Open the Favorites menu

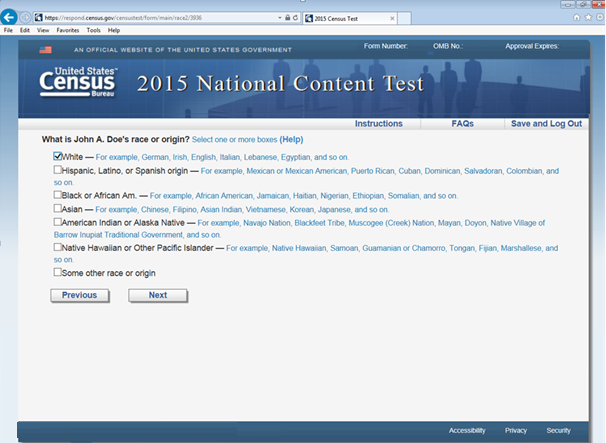tap(68, 30)
